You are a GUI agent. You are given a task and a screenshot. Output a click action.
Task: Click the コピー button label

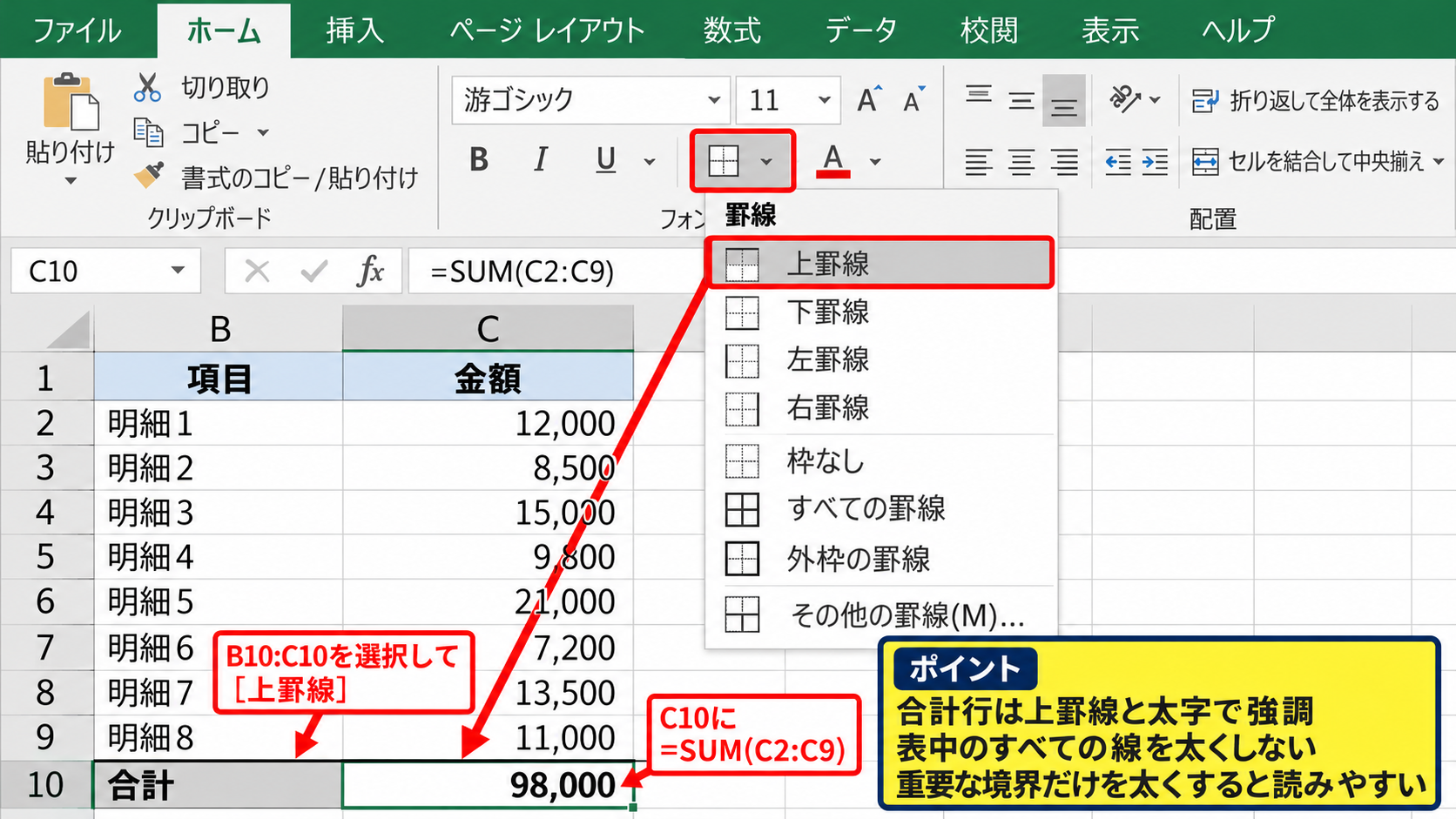[210, 133]
